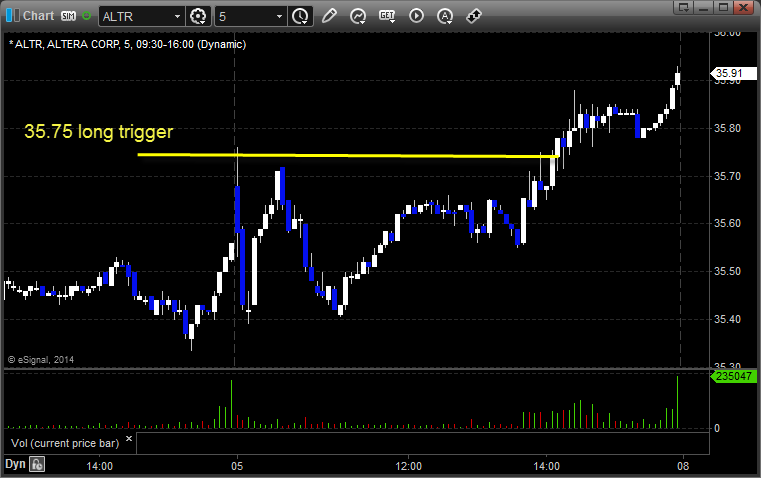The width and height of the screenshot is (761, 478).
Task: Open the studies chart icon menu
Action: (358, 16)
